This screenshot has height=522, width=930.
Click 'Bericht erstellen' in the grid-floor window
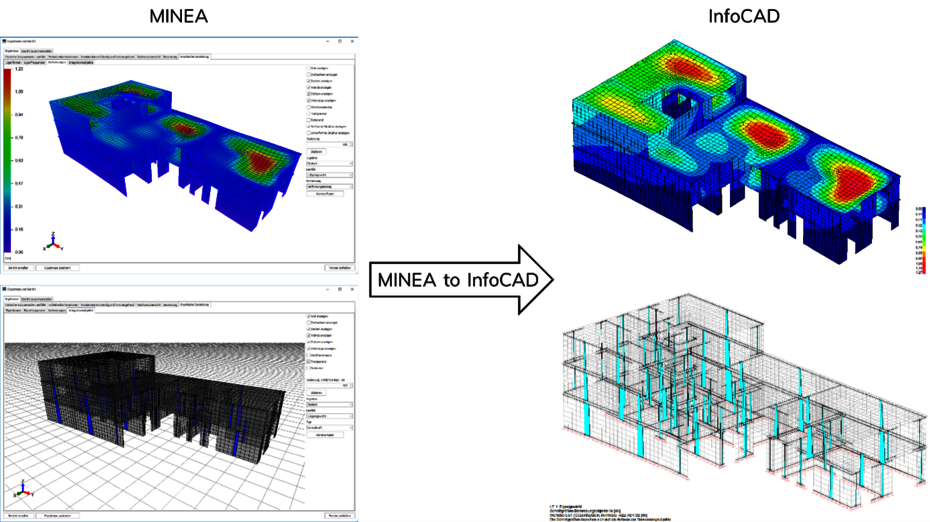coord(18,515)
